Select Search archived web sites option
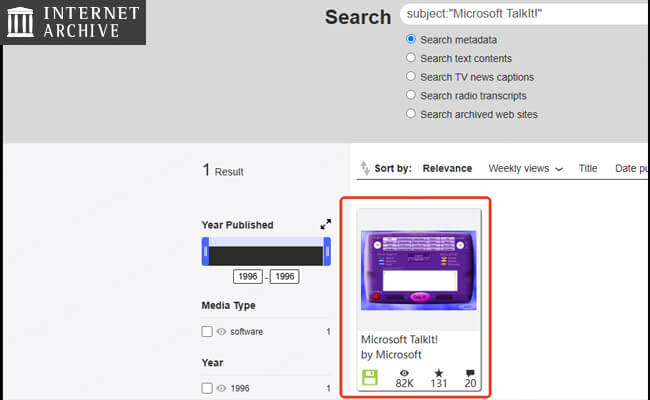 [411, 114]
